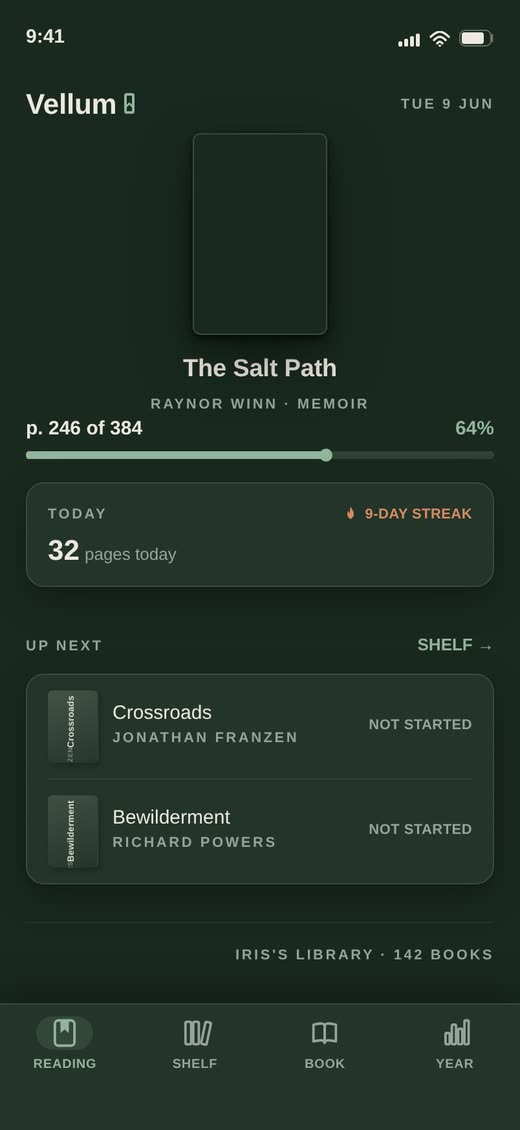This screenshot has height=1130, width=520.
Task: Tap the open Book icon
Action: (x=325, y=1033)
